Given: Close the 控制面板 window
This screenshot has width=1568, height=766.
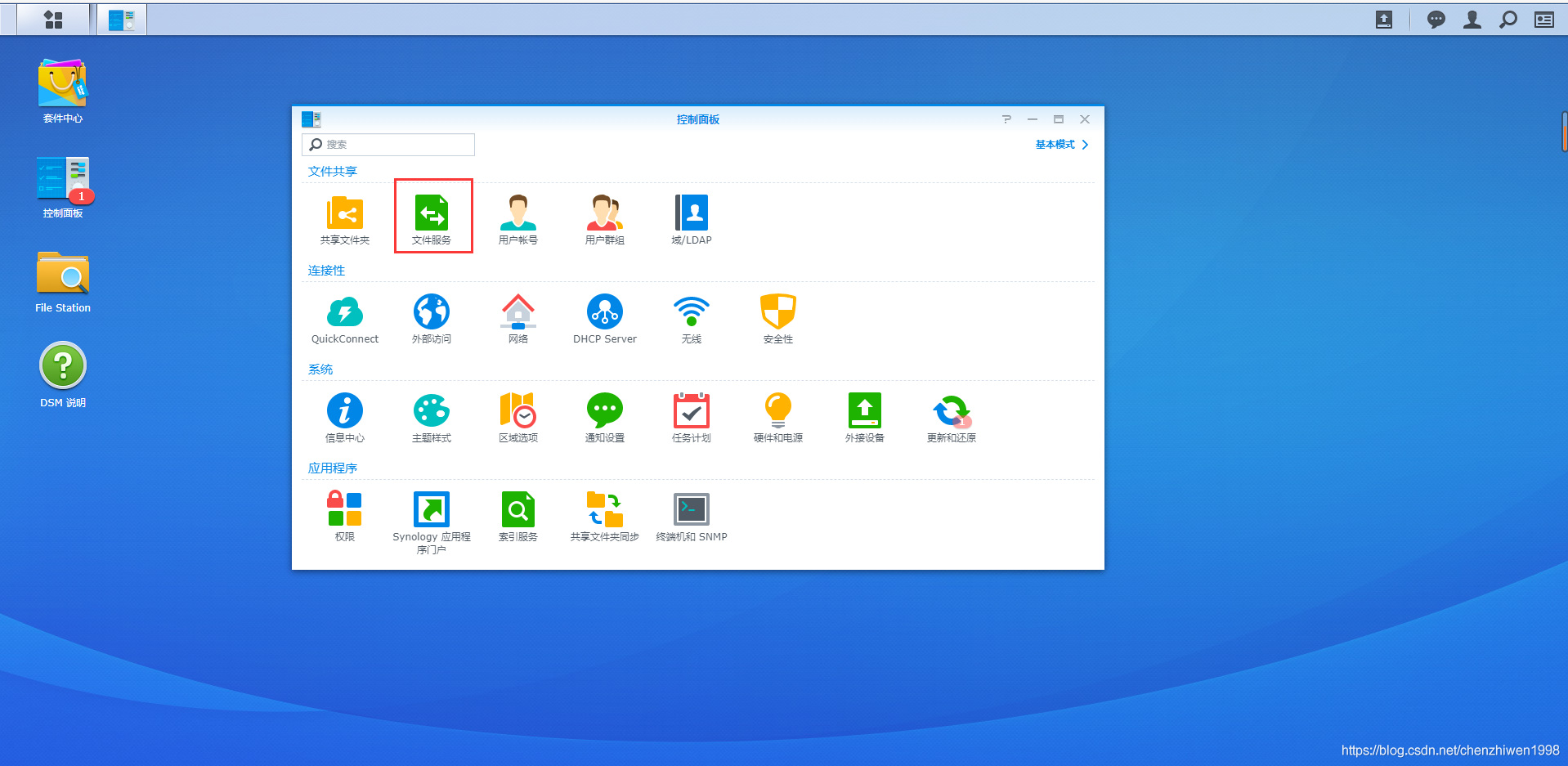Looking at the screenshot, I should pos(1085,119).
